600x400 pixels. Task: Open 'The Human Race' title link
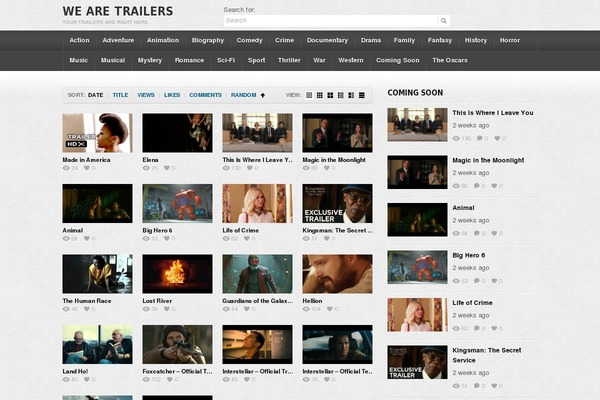[87, 301]
